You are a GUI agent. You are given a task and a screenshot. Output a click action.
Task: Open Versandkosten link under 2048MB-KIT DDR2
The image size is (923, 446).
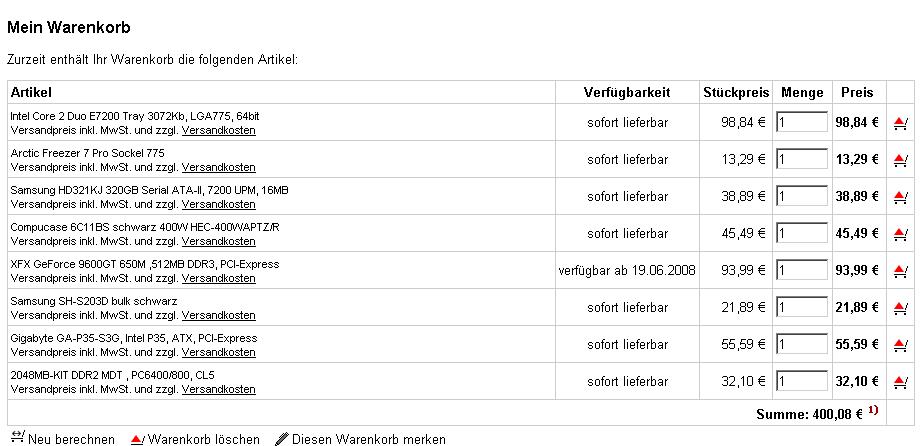coord(218,389)
